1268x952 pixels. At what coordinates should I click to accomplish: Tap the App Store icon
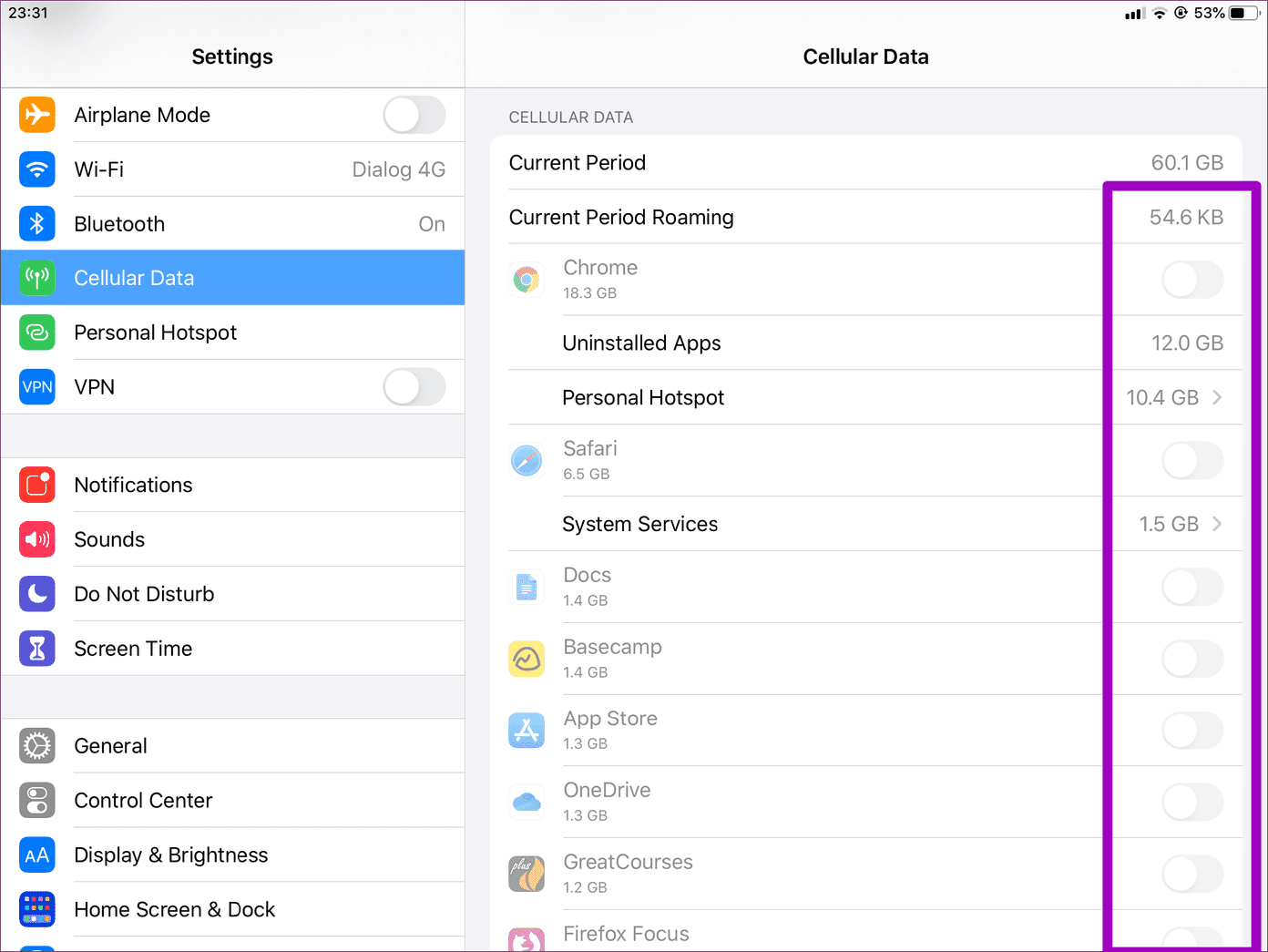[527, 731]
